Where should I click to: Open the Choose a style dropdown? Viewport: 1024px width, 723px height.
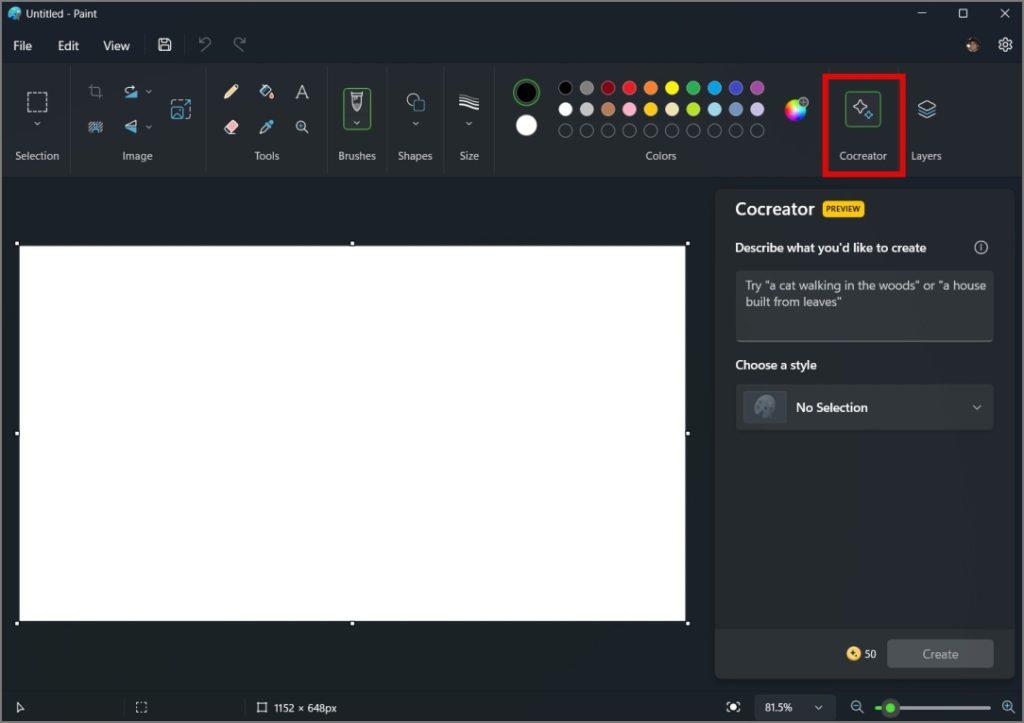point(864,407)
